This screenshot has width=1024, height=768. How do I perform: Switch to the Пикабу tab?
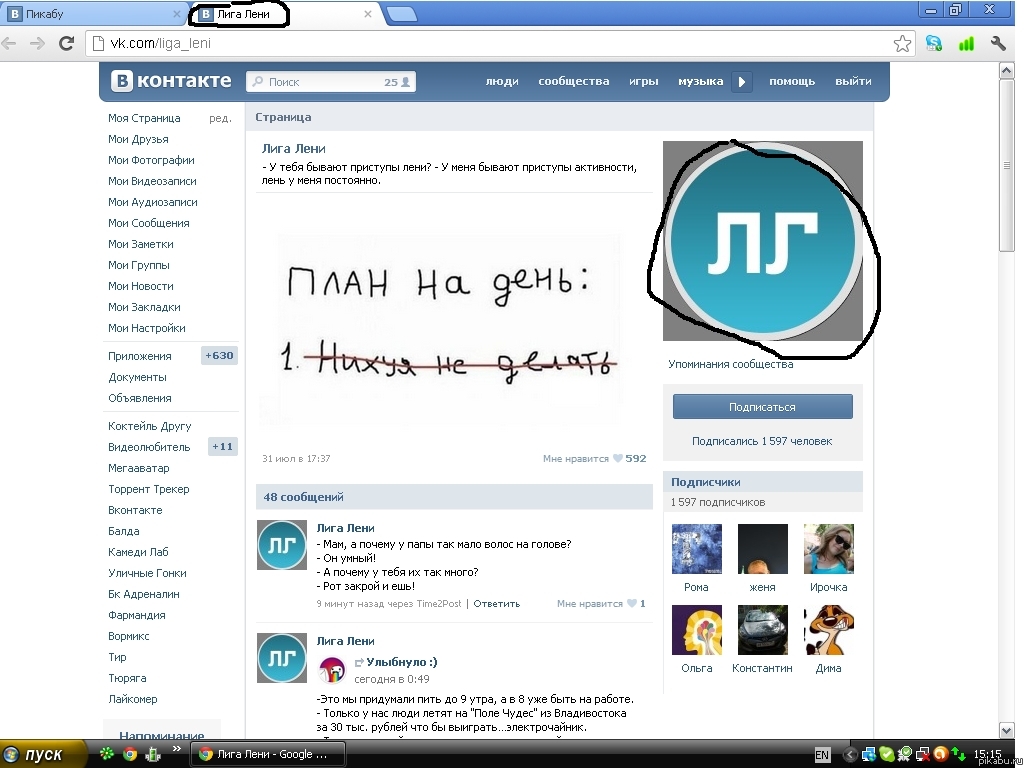pyautogui.click(x=91, y=14)
